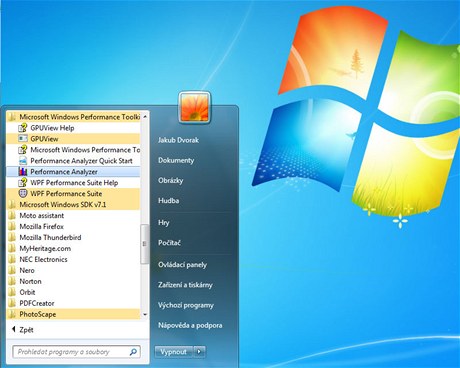
Task: Select the PDFCreator entry
Action: click(73, 303)
